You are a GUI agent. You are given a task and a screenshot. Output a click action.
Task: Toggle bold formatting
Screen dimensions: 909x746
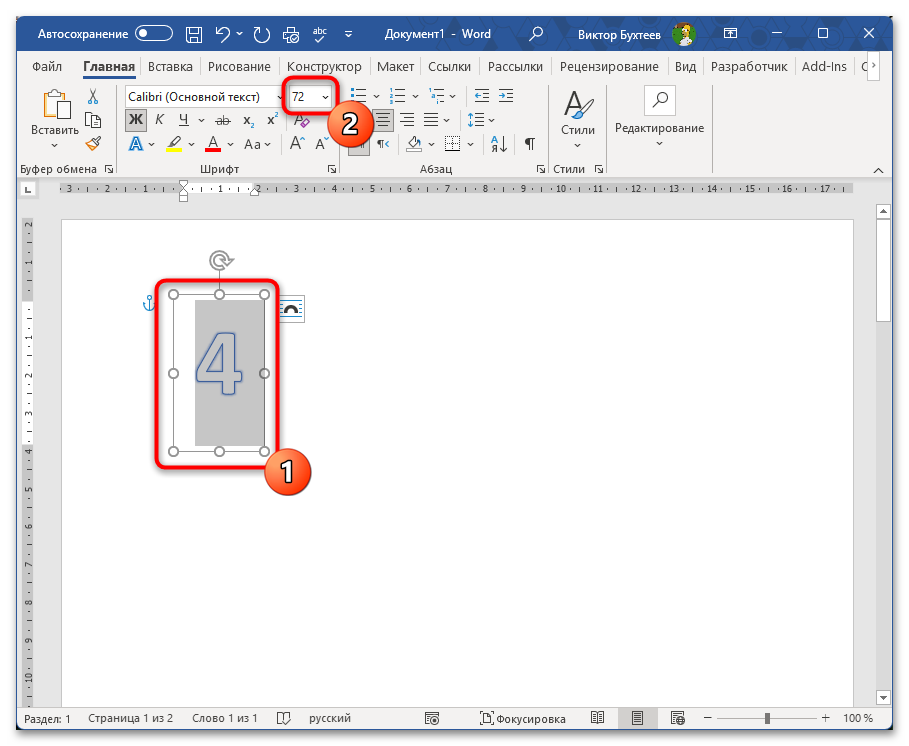pos(135,120)
